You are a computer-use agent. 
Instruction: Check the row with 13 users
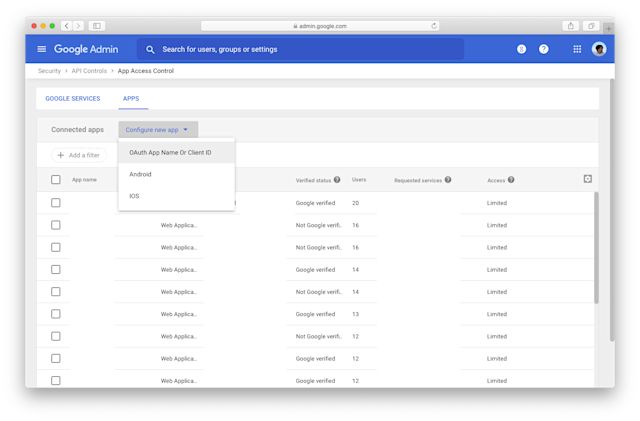point(56,314)
